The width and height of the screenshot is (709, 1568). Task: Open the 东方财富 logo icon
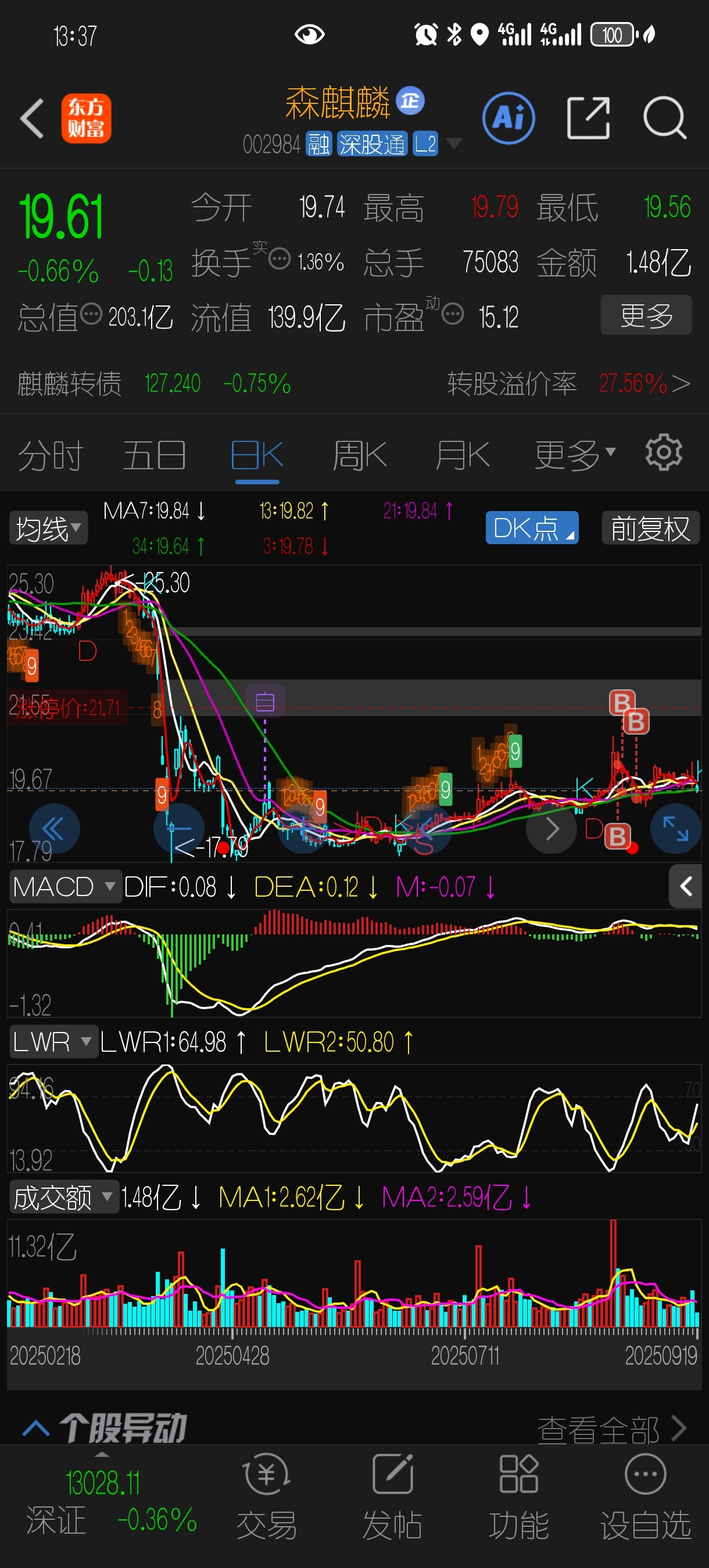pyautogui.click(x=86, y=118)
